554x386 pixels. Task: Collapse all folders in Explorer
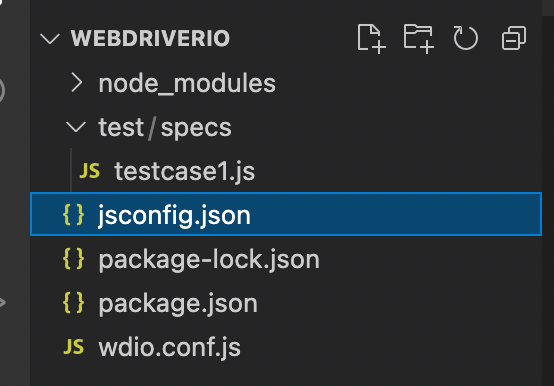[514, 38]
